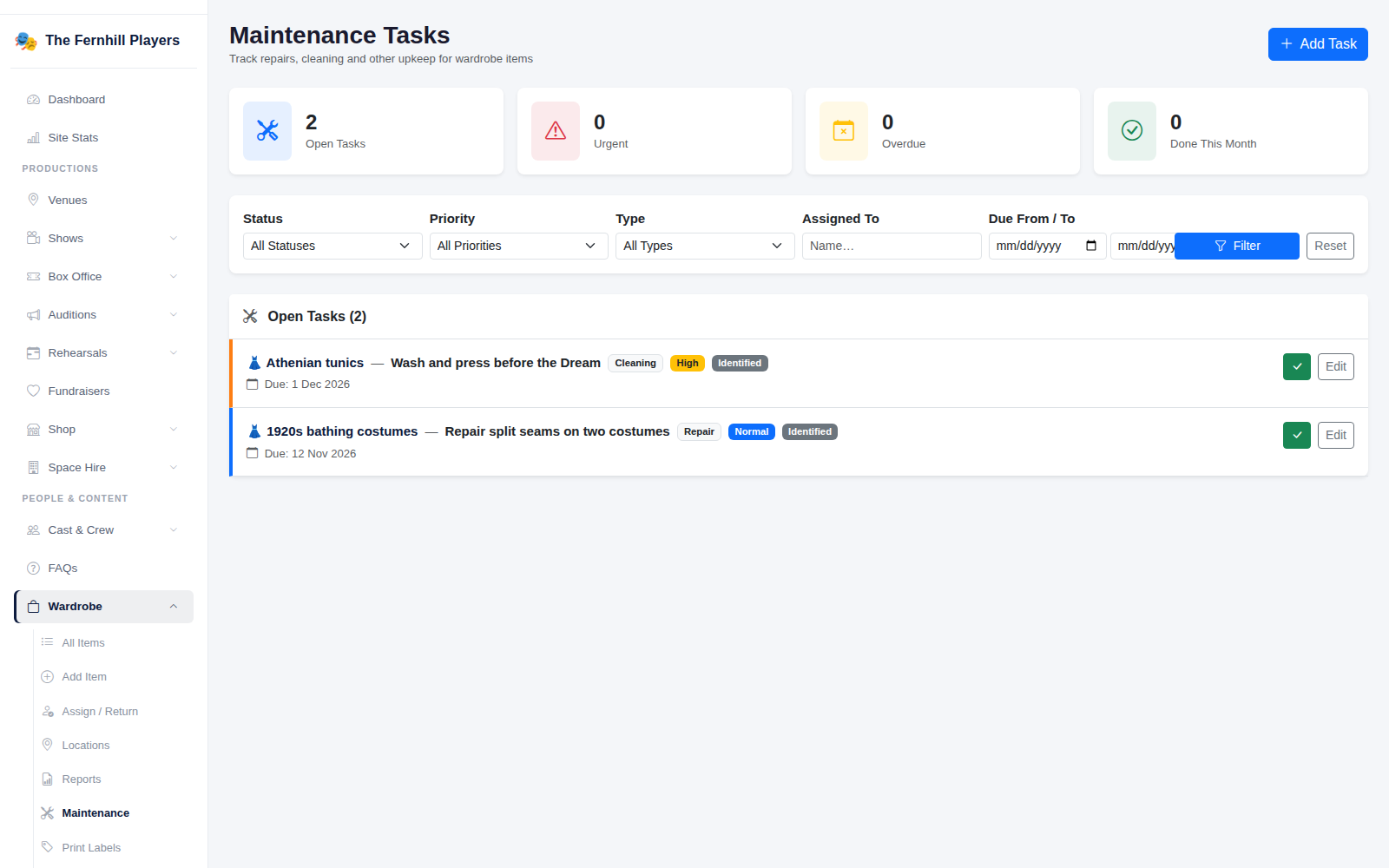Click the Locations pin icon under Wardrobe
This screenshot has height=868, width=1389.
click(x=47, y=746)
